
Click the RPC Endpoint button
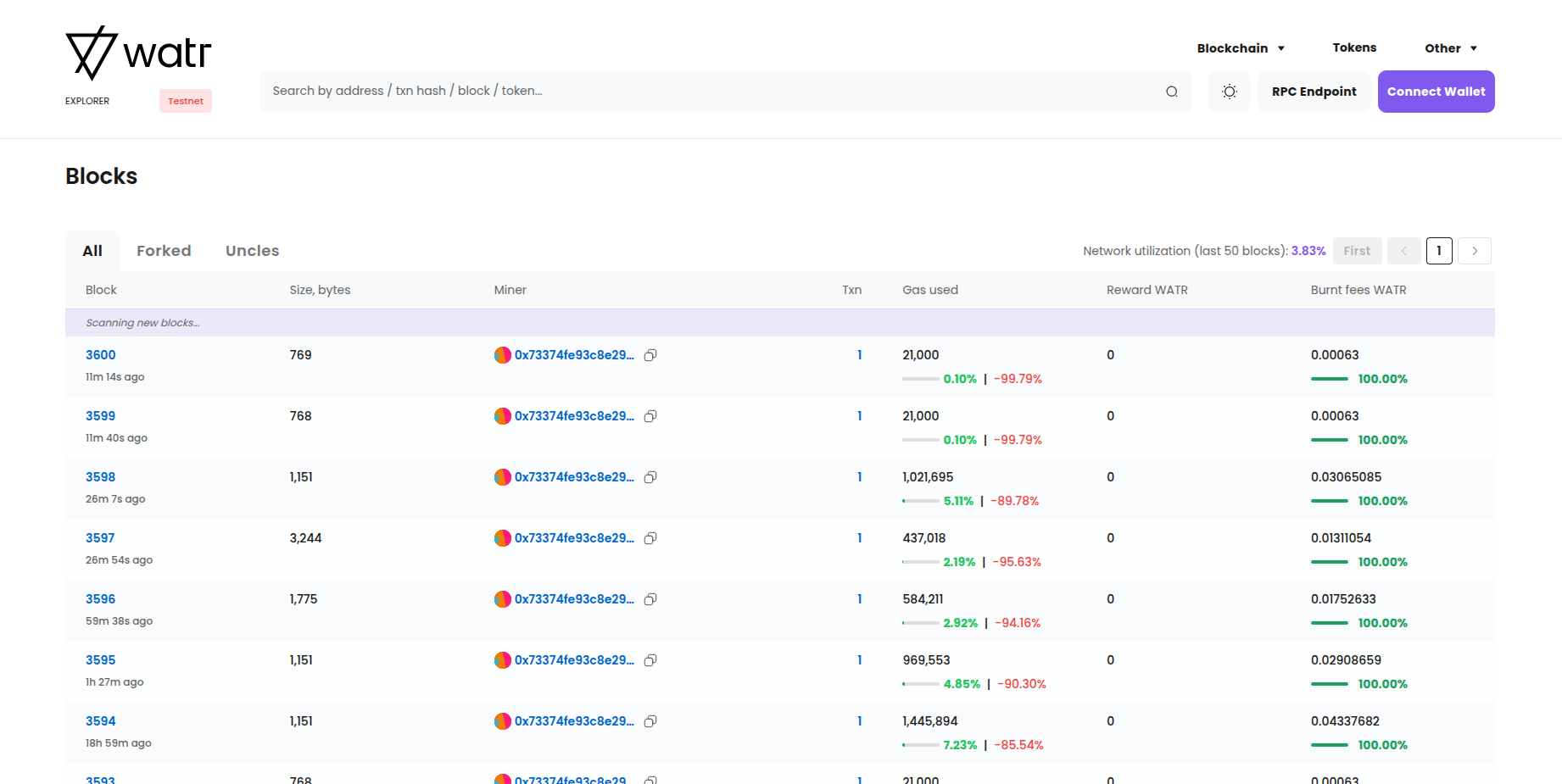point(1314,92)
